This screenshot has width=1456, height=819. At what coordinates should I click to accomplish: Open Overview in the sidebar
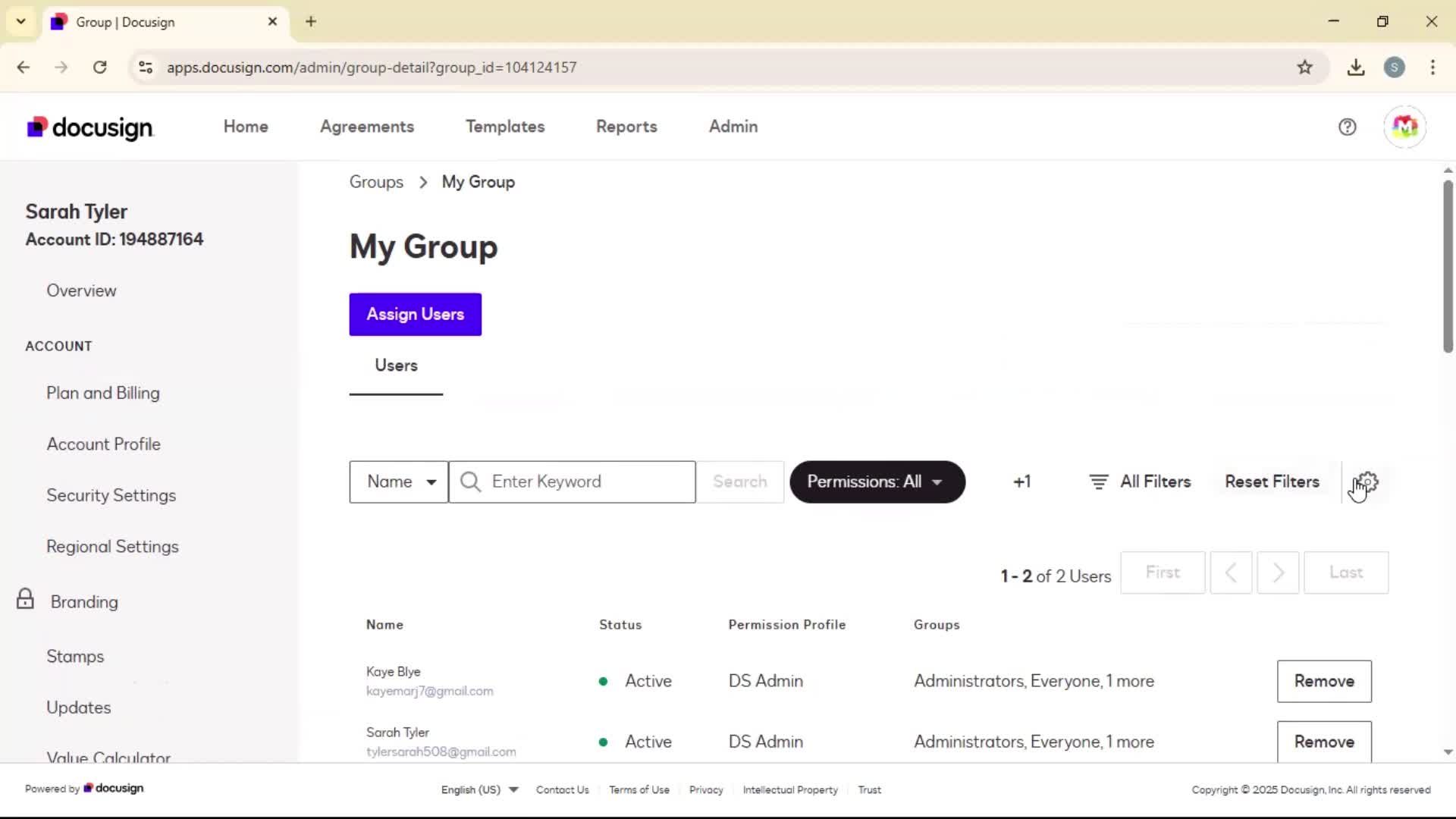coord(81,290)
